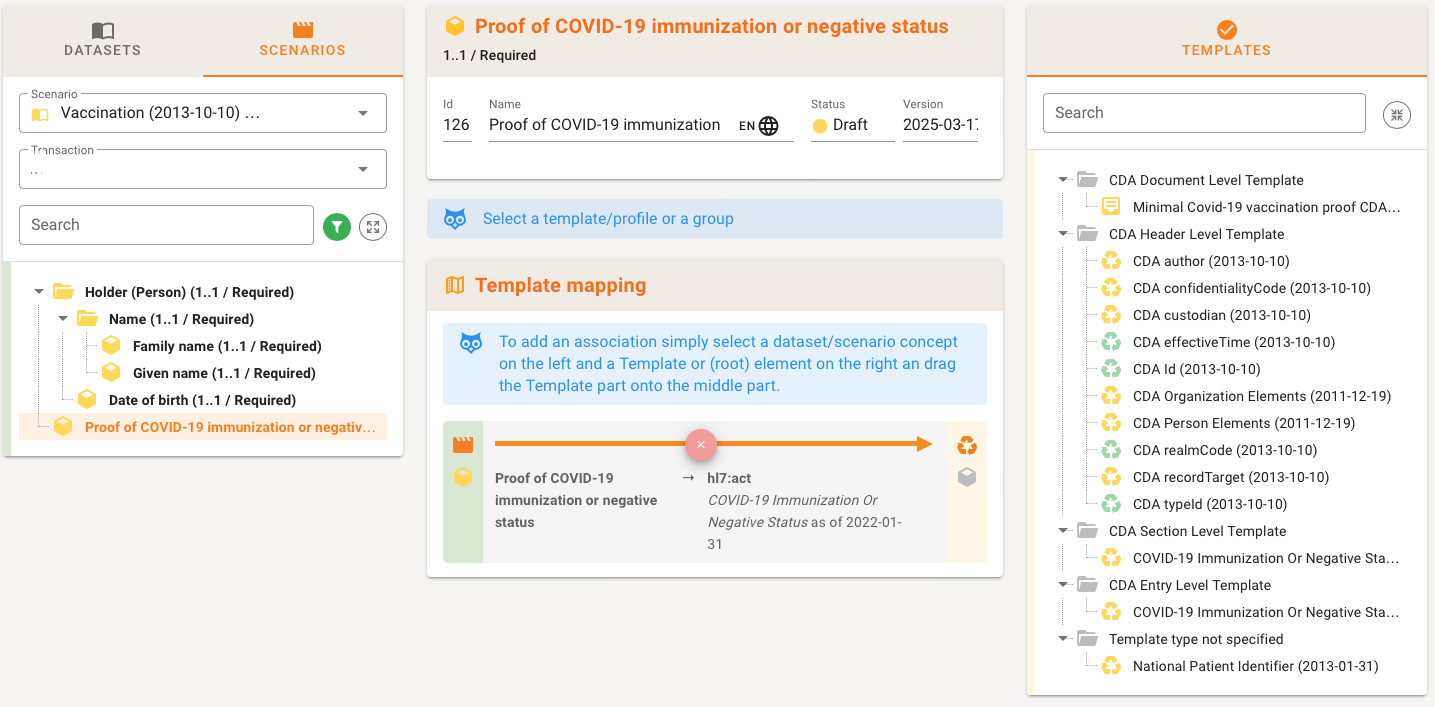The width and height of the screenshot is (1435, 707).
Task: Click the globe language icon next to Name
Action: pyautogui.click(x=768, y=126)
